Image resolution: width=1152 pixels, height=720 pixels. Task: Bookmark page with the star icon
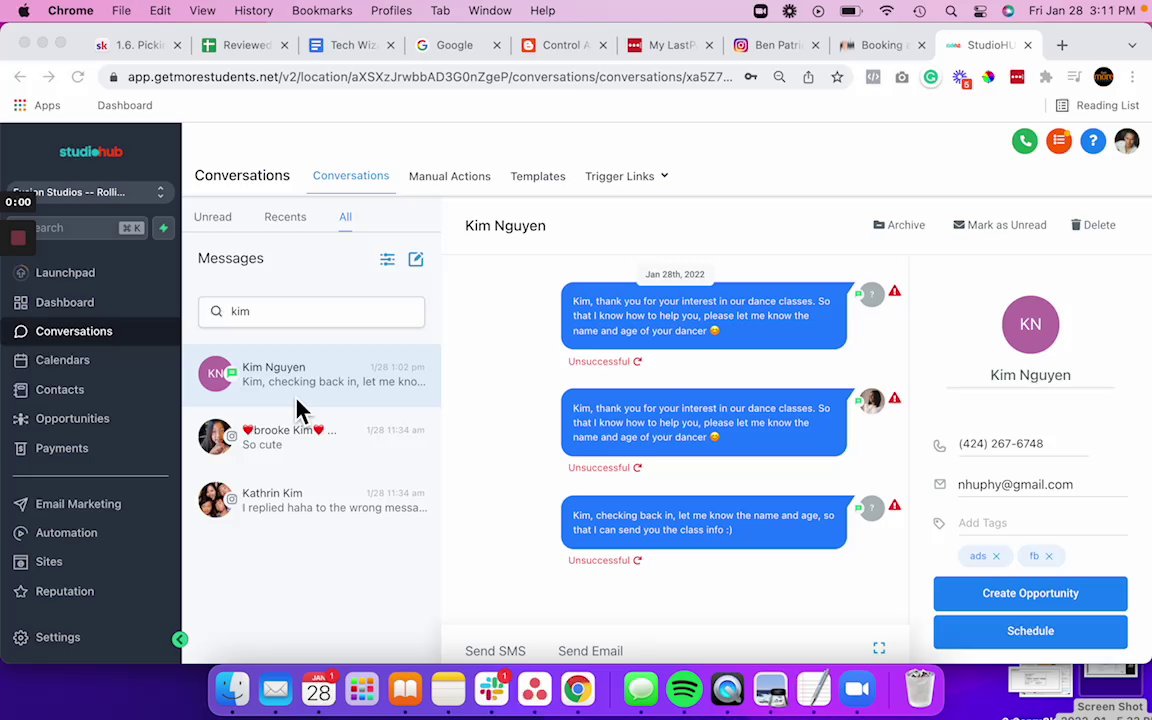(x=837, y=77)
